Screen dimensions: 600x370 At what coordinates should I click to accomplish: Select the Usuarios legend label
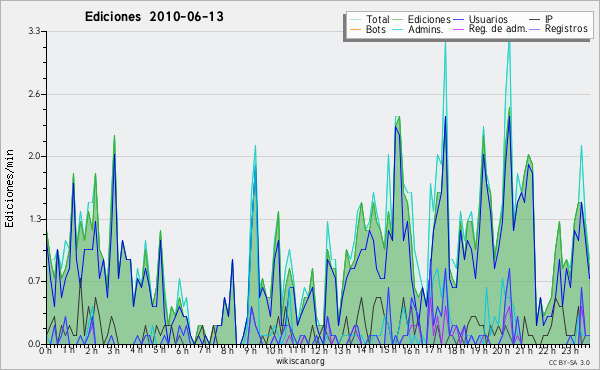point(488,19)
